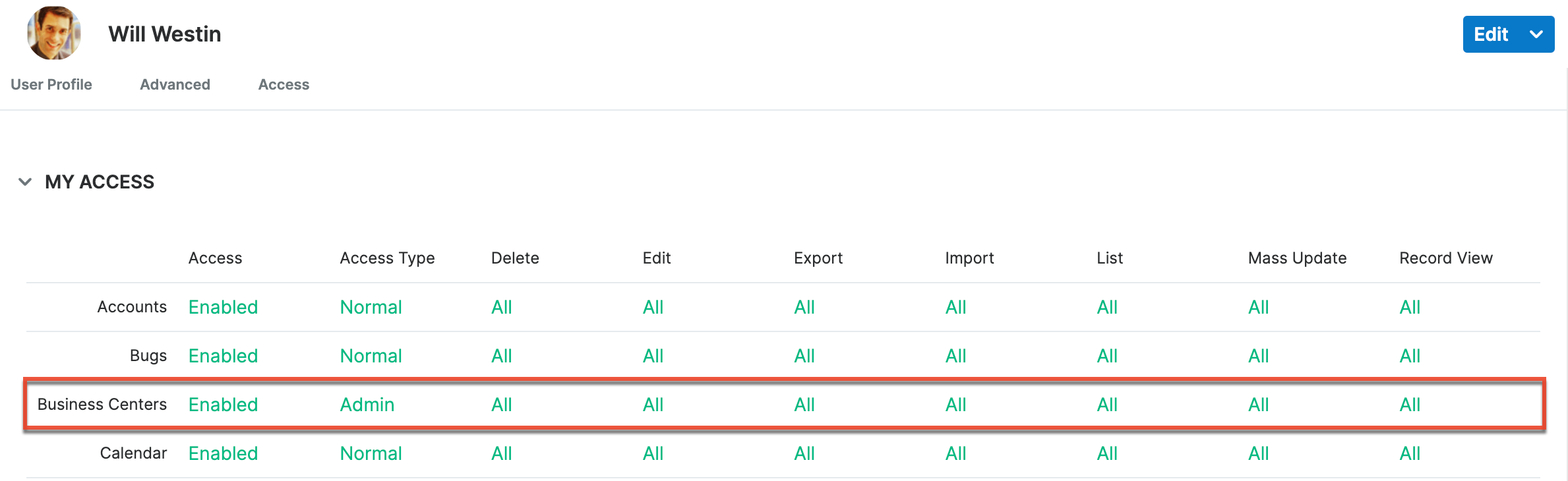Click Enabled in the Calendar row
1568x481 pixels.
coord(223,453)
